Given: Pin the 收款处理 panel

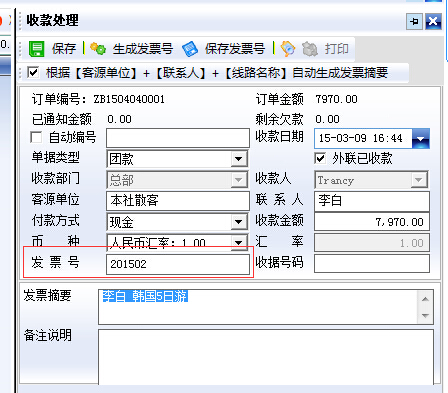Looking at the screenshot, I should click(x=414, y=22).
